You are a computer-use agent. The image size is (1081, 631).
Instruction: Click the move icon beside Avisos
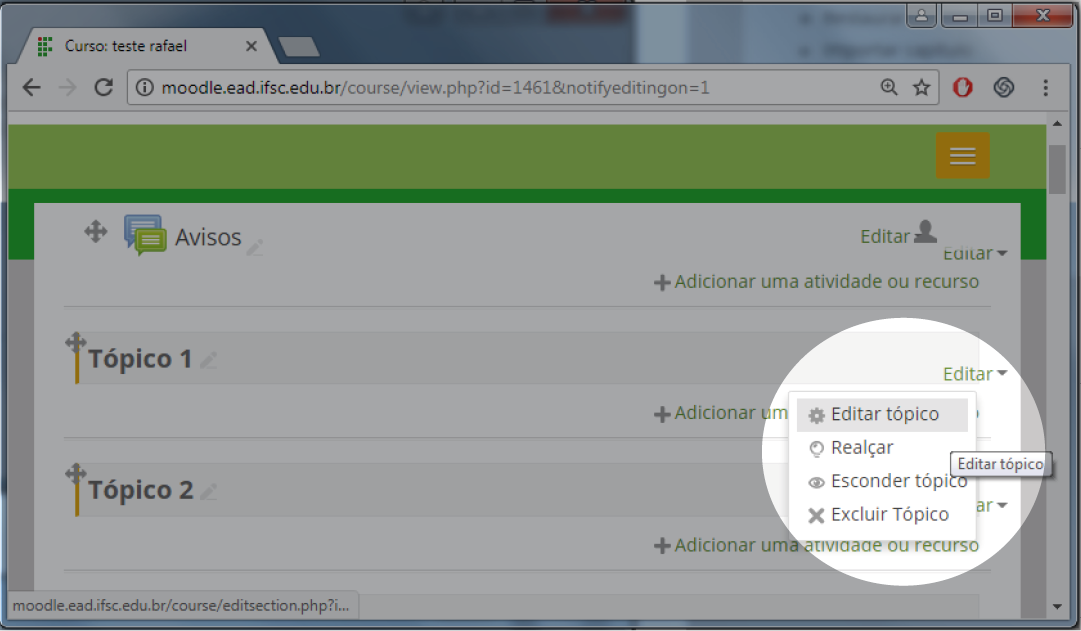pos(95,232)
